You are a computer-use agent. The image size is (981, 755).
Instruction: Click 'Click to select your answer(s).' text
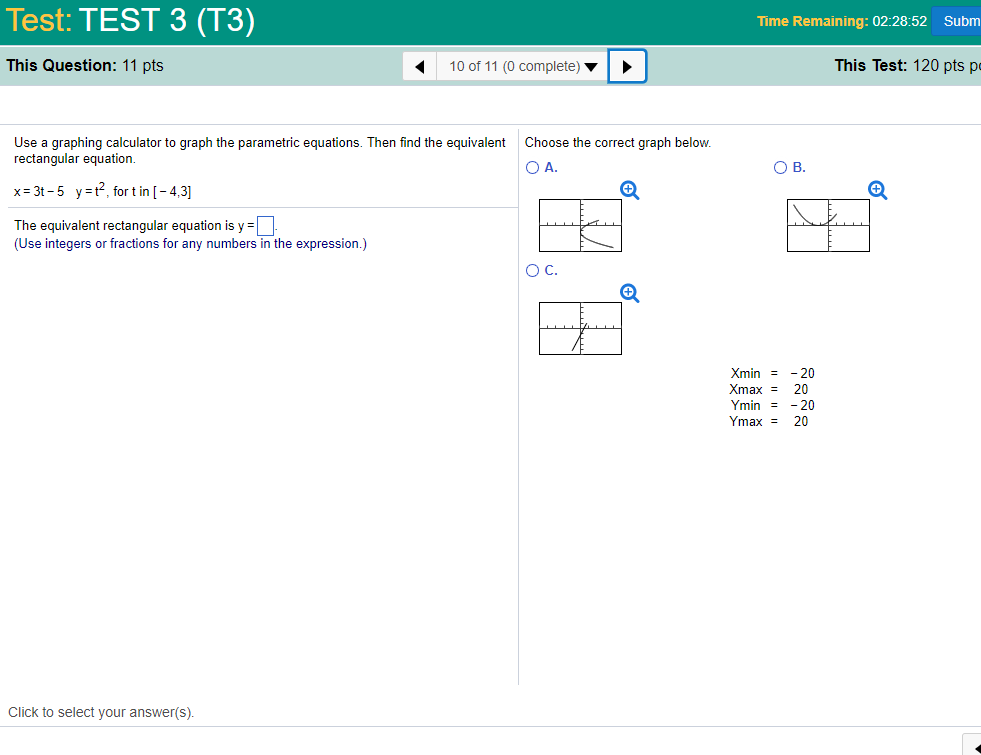pyautogui.click(x=101, y=712)
